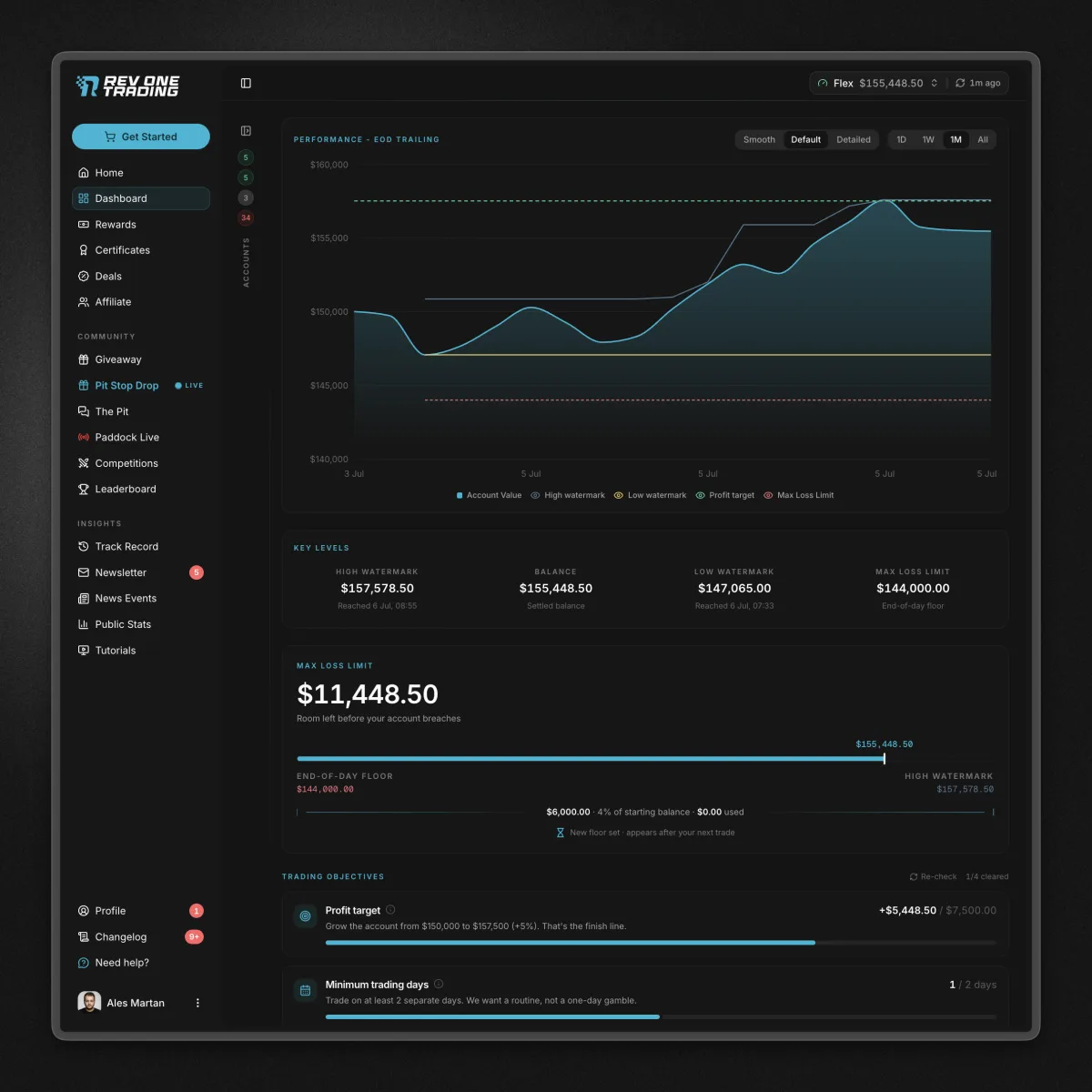
Task: Switch chart range to 1M
Action: tap(955, 140)
